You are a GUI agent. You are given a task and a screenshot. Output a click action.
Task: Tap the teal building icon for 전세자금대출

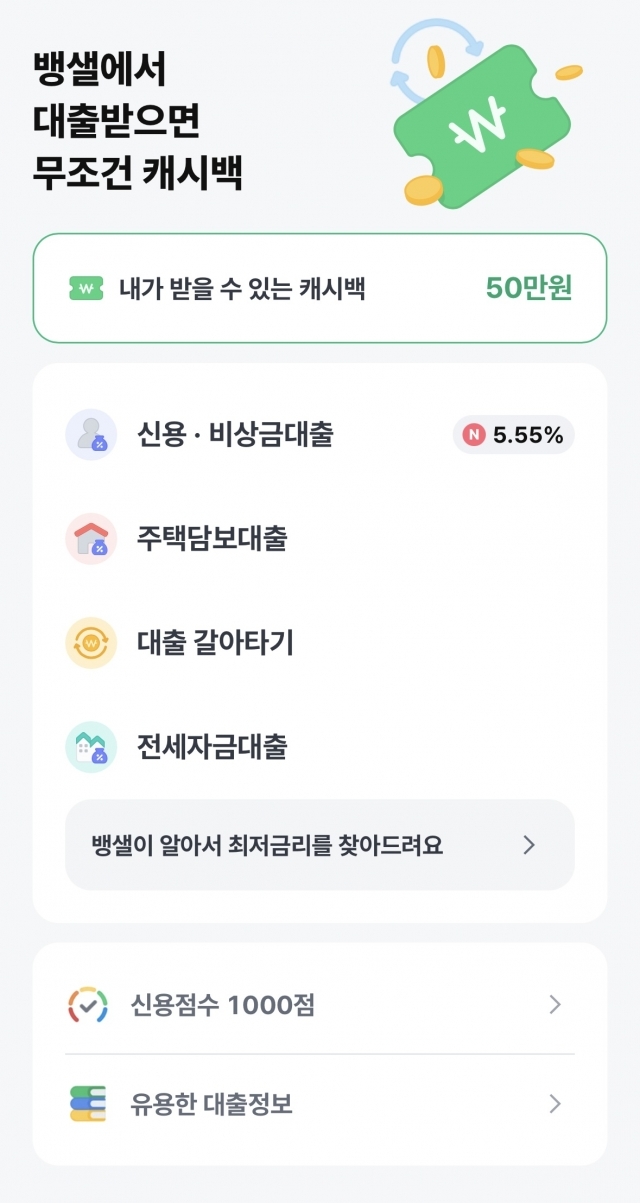(x=91, y=747)
